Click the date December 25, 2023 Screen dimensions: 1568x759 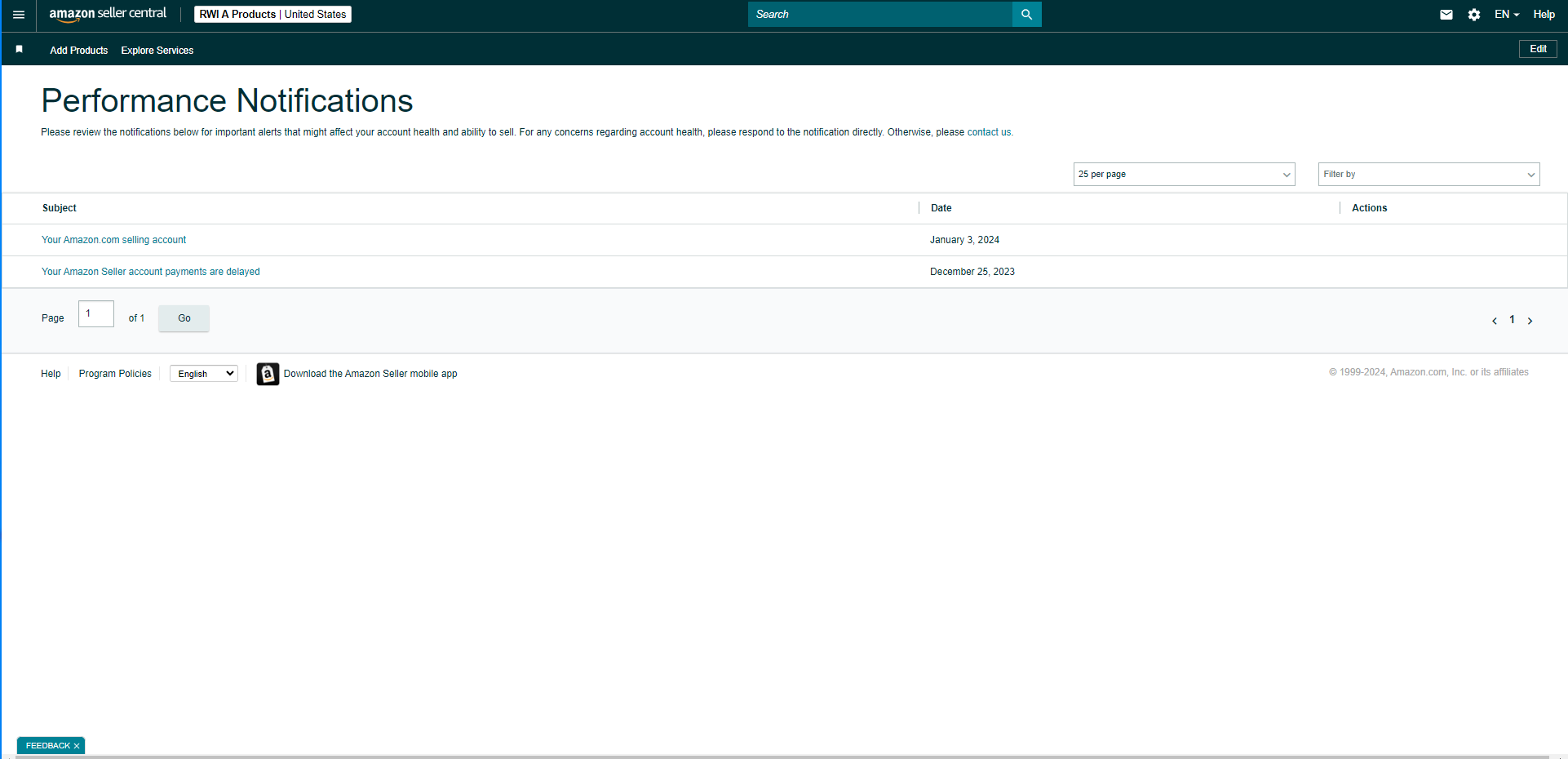pos(972,272)
